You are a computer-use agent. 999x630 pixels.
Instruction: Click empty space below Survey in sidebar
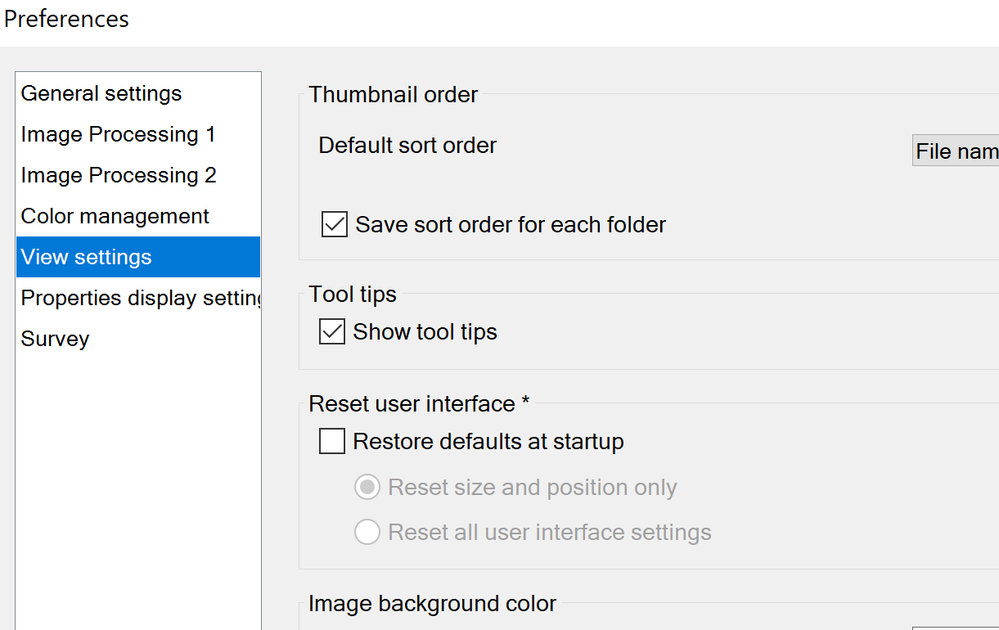click(x=138, y=480)
